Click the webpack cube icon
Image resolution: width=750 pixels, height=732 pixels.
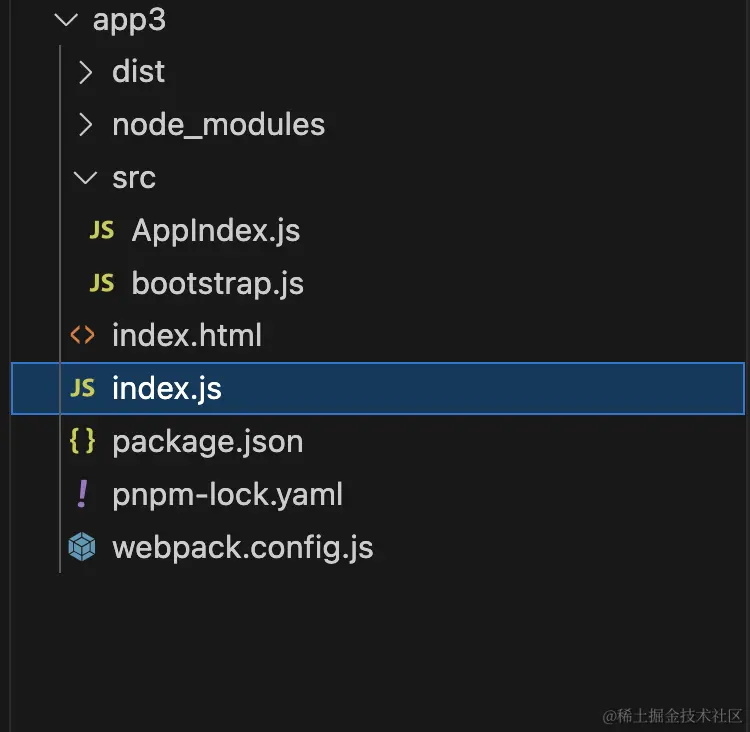82,547
